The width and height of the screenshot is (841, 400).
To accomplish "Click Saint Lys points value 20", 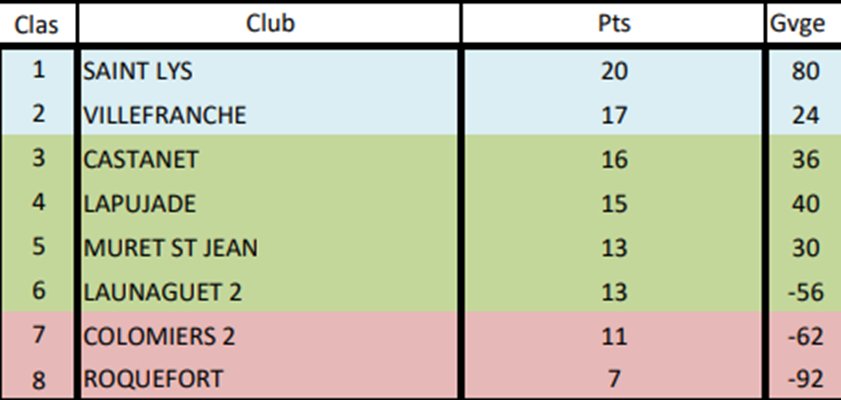I will (x=612, y=72).
